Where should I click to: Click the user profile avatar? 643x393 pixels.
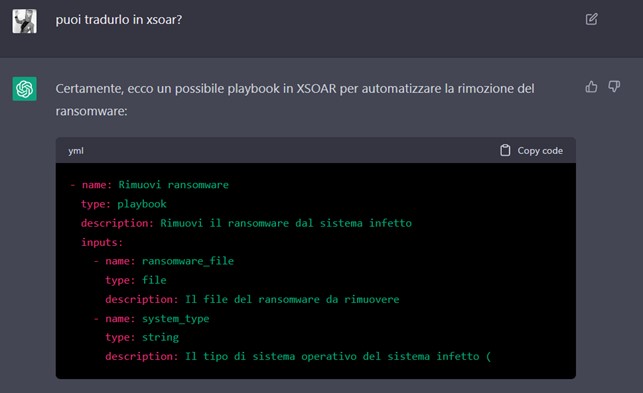coord(24,21)
